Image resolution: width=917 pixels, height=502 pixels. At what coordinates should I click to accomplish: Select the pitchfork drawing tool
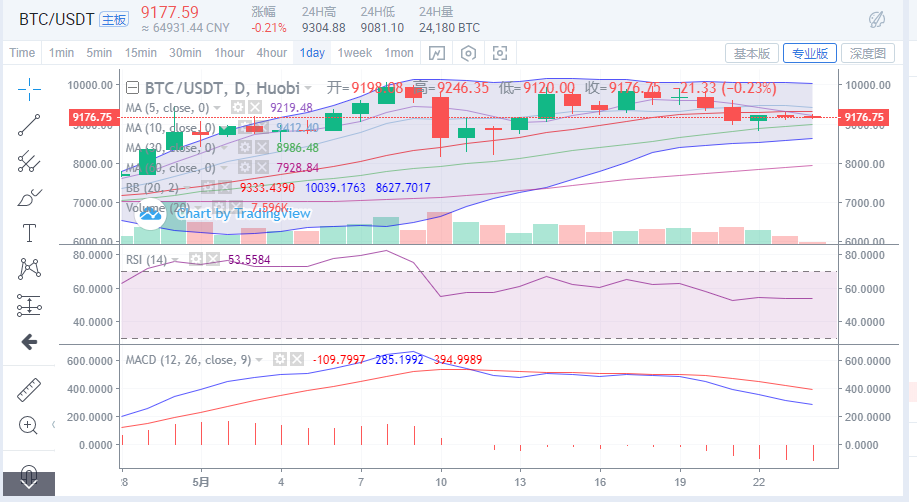(29, 161)
